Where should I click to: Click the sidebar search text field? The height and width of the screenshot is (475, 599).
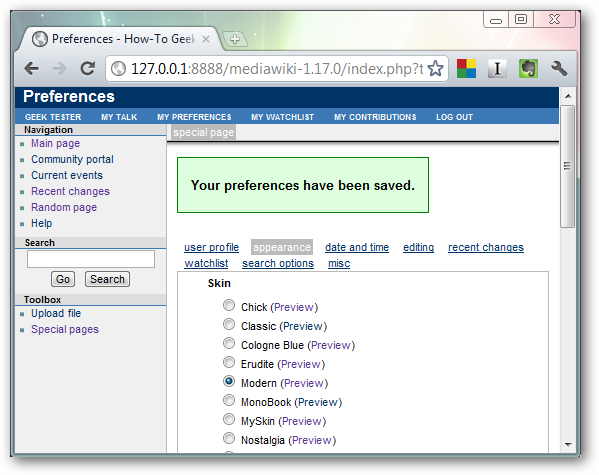tap(91, 259)
